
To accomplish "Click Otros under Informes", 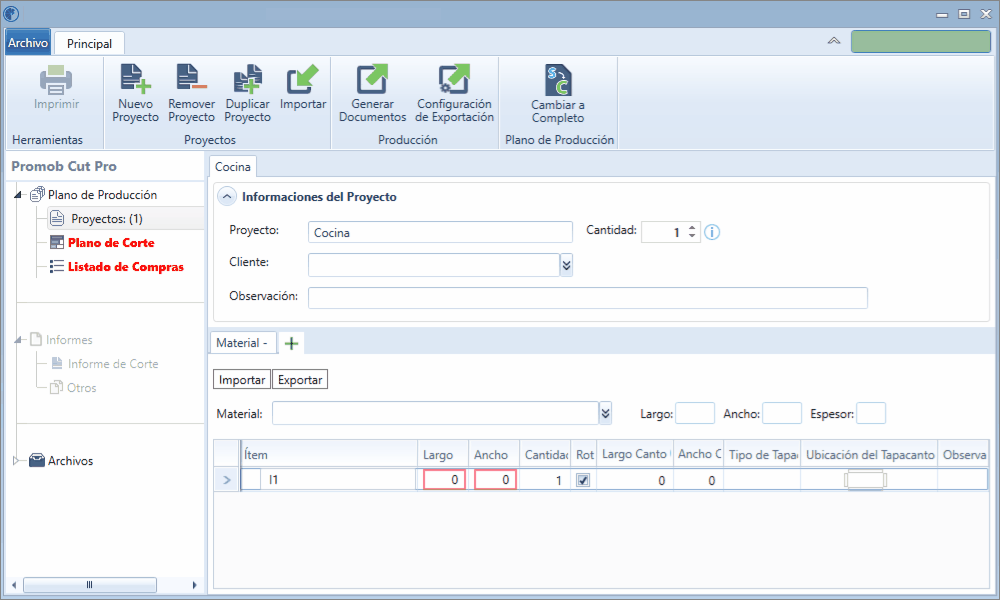I will coord(82,388).
